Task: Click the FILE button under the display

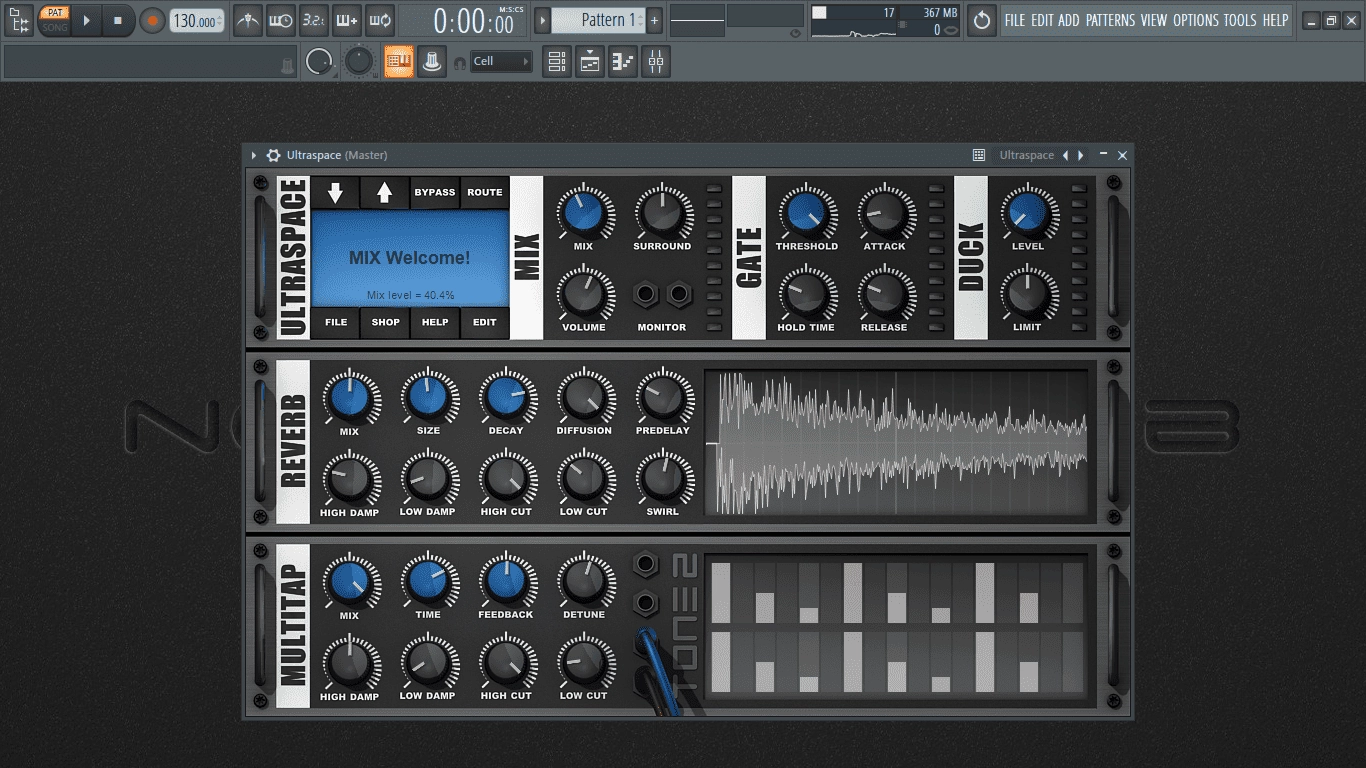Action: click(x=335, y=323)
